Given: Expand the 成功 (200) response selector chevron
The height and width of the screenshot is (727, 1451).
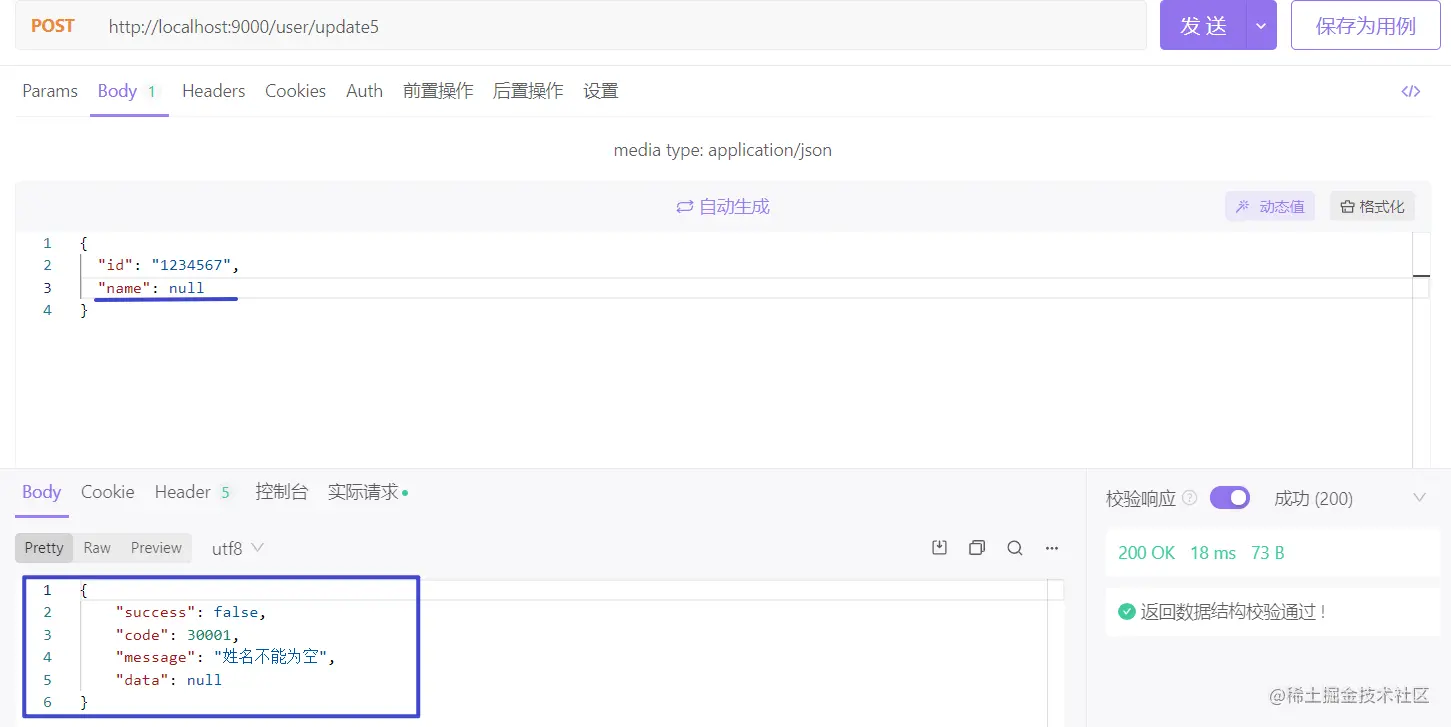Looking at the screenshot, I should tap(1418, 498).
